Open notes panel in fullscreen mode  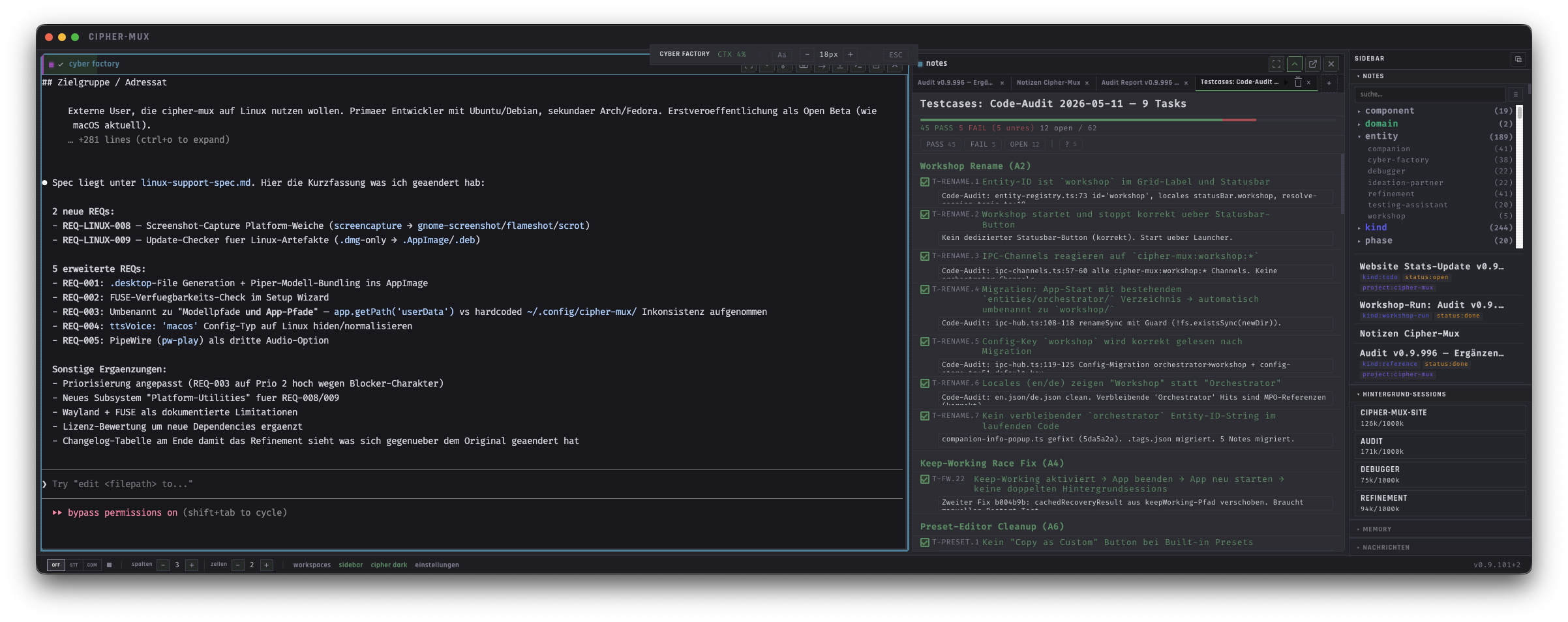(1276, 63)
